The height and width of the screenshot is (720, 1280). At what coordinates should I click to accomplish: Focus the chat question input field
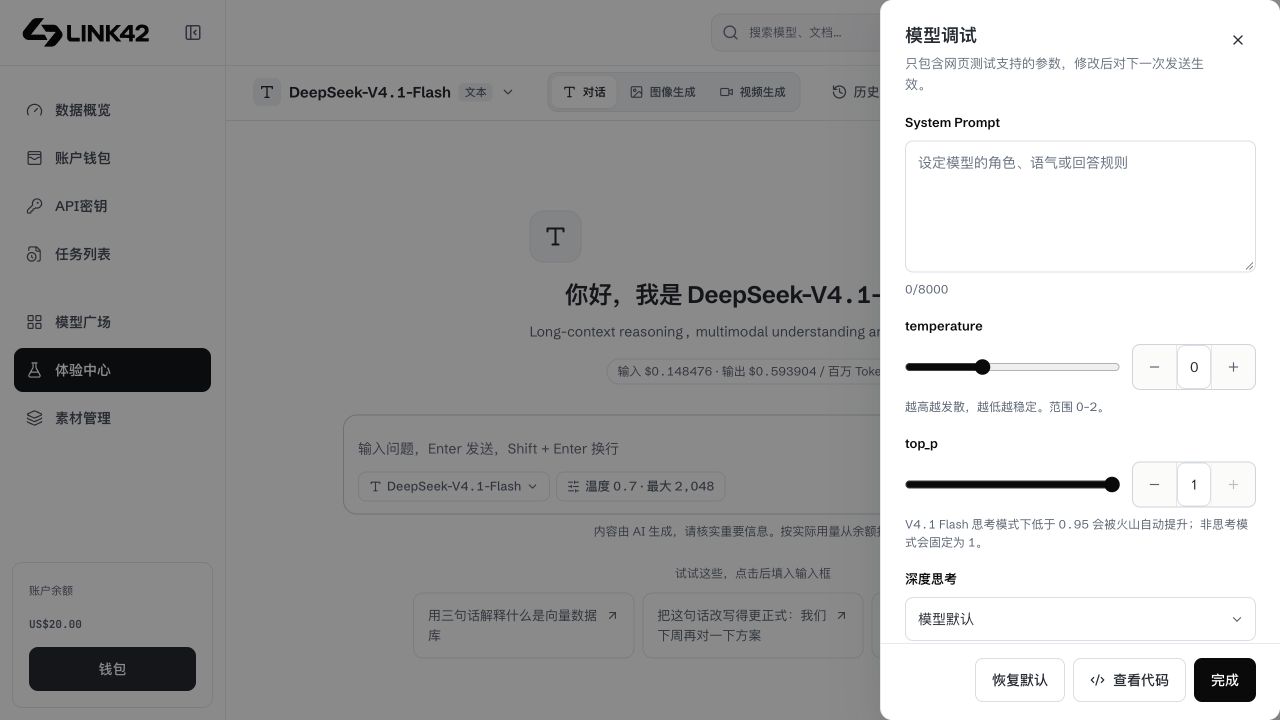[x=612, y=448]
